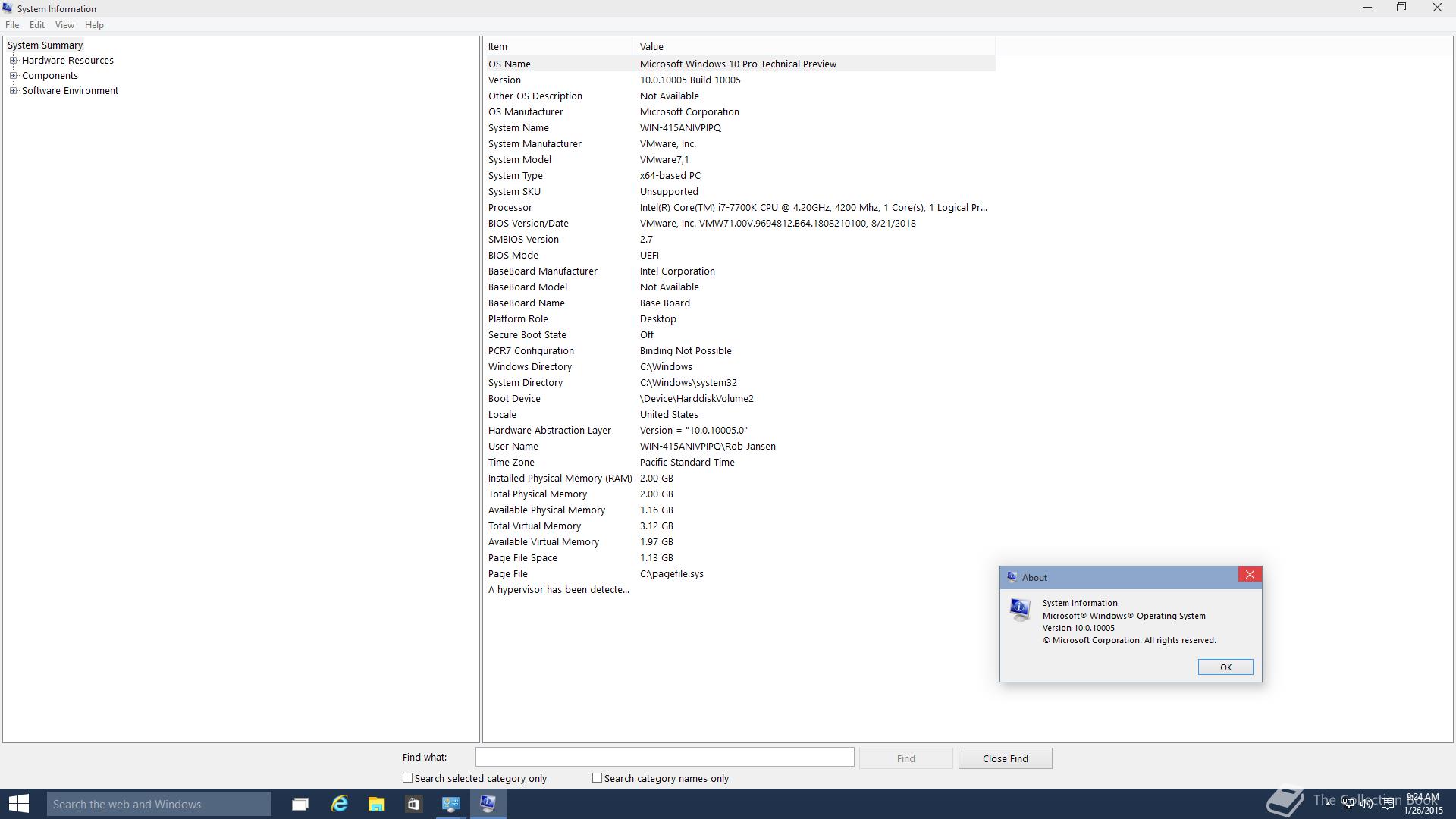Screen dimensions: 1456x819
Task: Click OK in the About dialog
Action: coord(1225,667)
